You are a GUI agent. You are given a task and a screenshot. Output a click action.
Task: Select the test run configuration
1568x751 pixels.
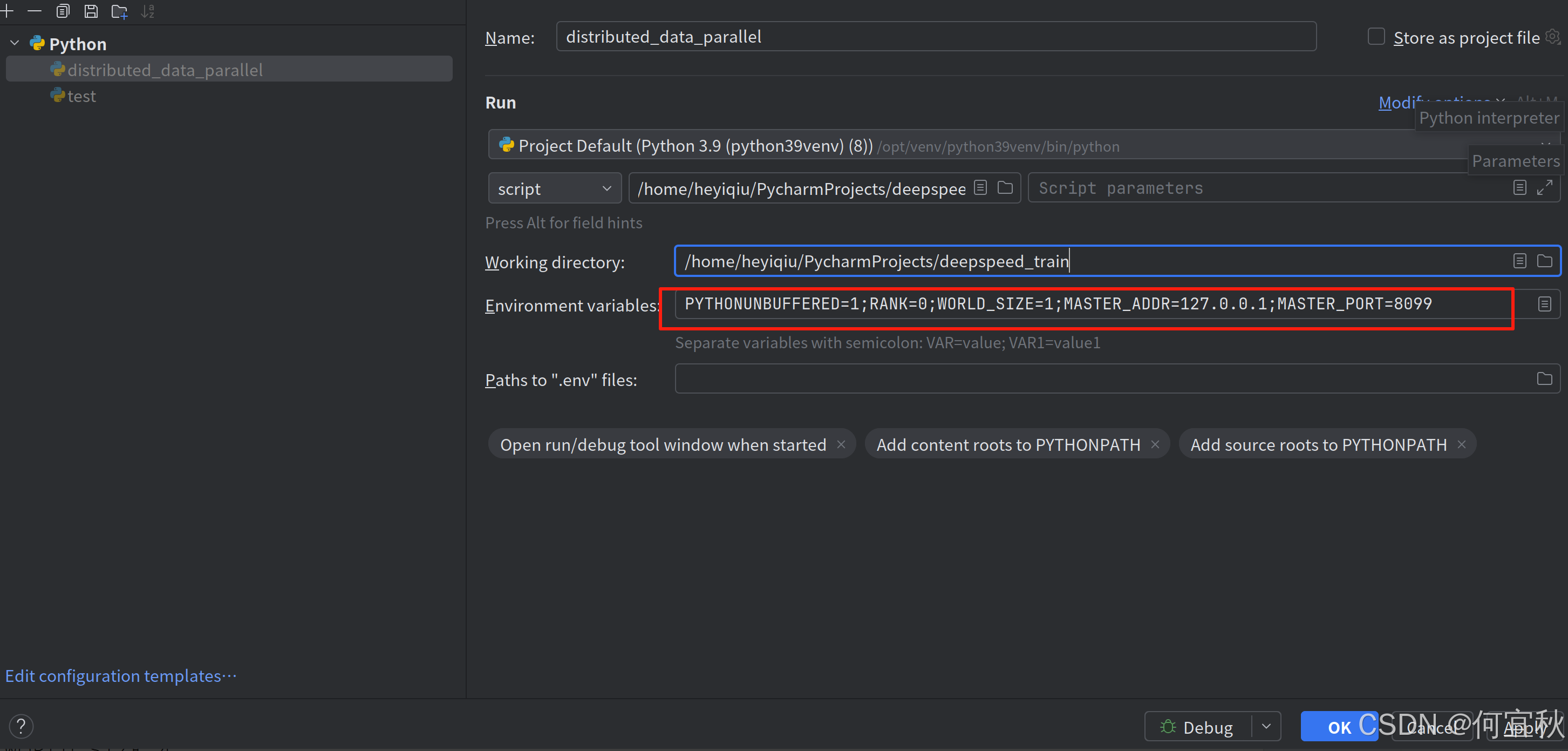[81, 96]
